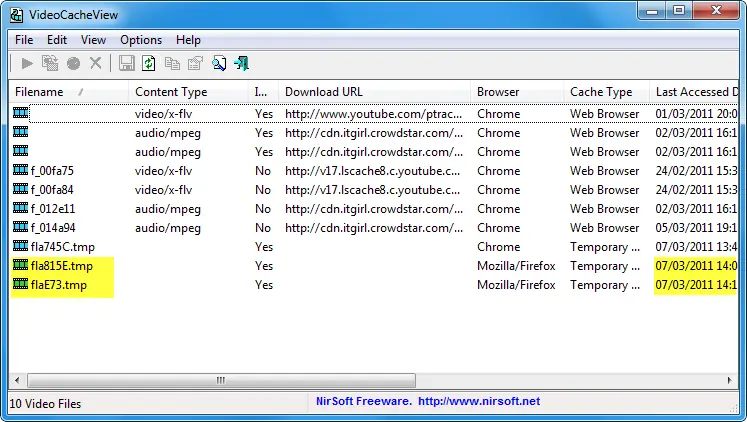This screenshot has width=747, height=422.
Task: Click the '10 Video Files' status bar text
Action: tap(45, 404)
